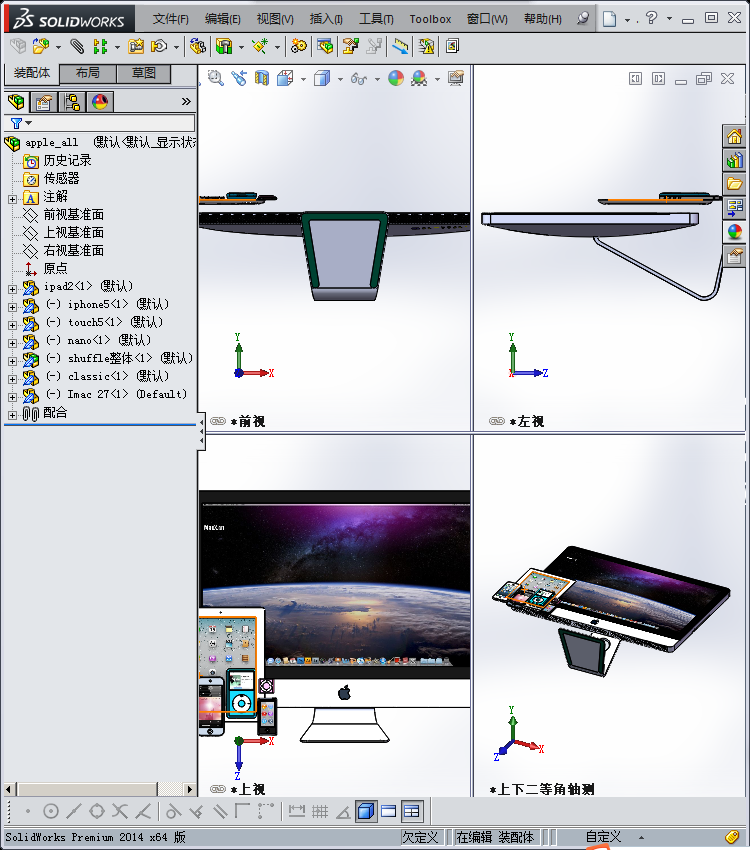Viewport: 750px width, 850px height.
Task: Toggle the Single View layout button
Action: pos(366,812)
